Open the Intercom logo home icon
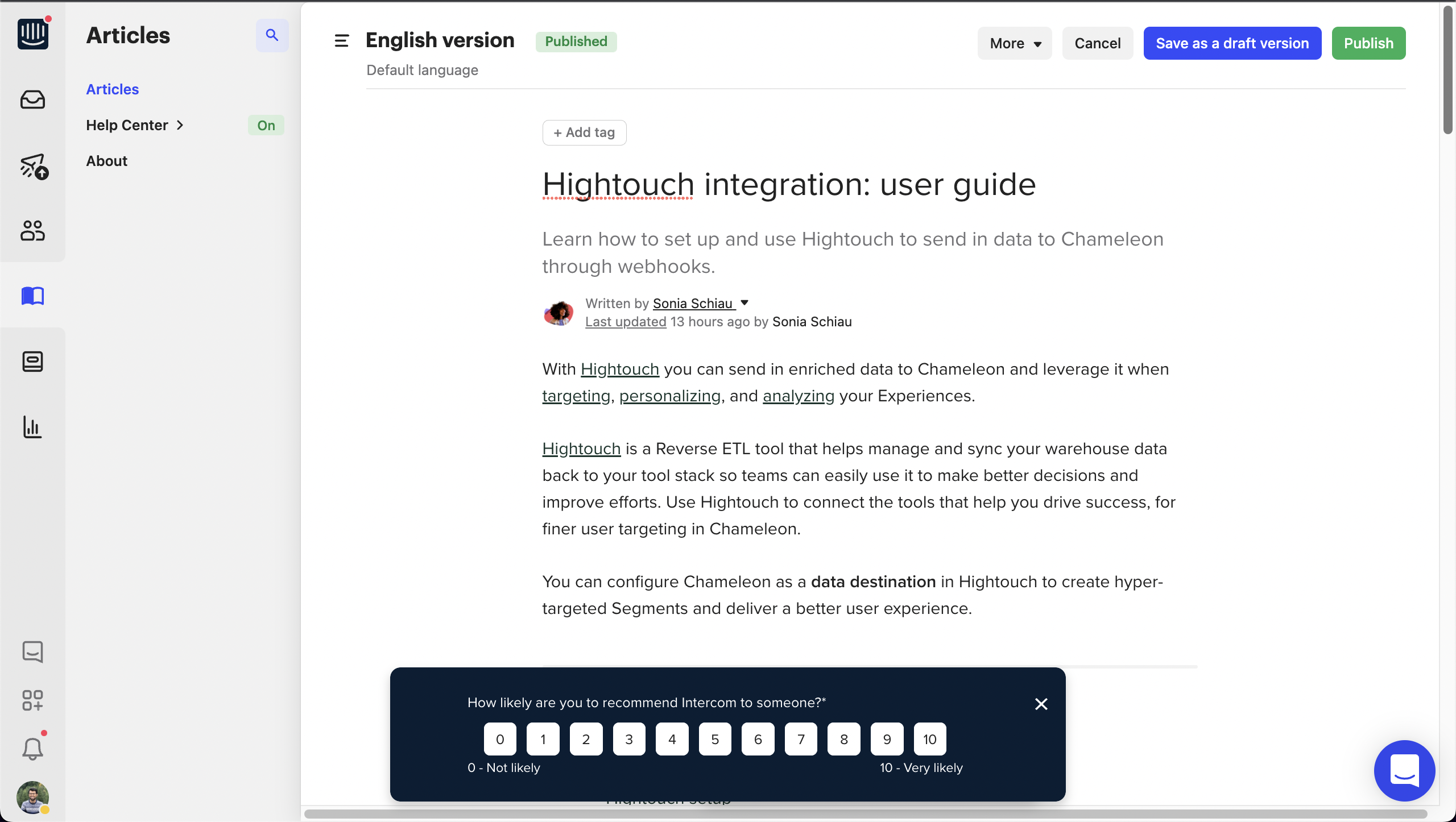The image size is (1456, 822). click(32, 34)
